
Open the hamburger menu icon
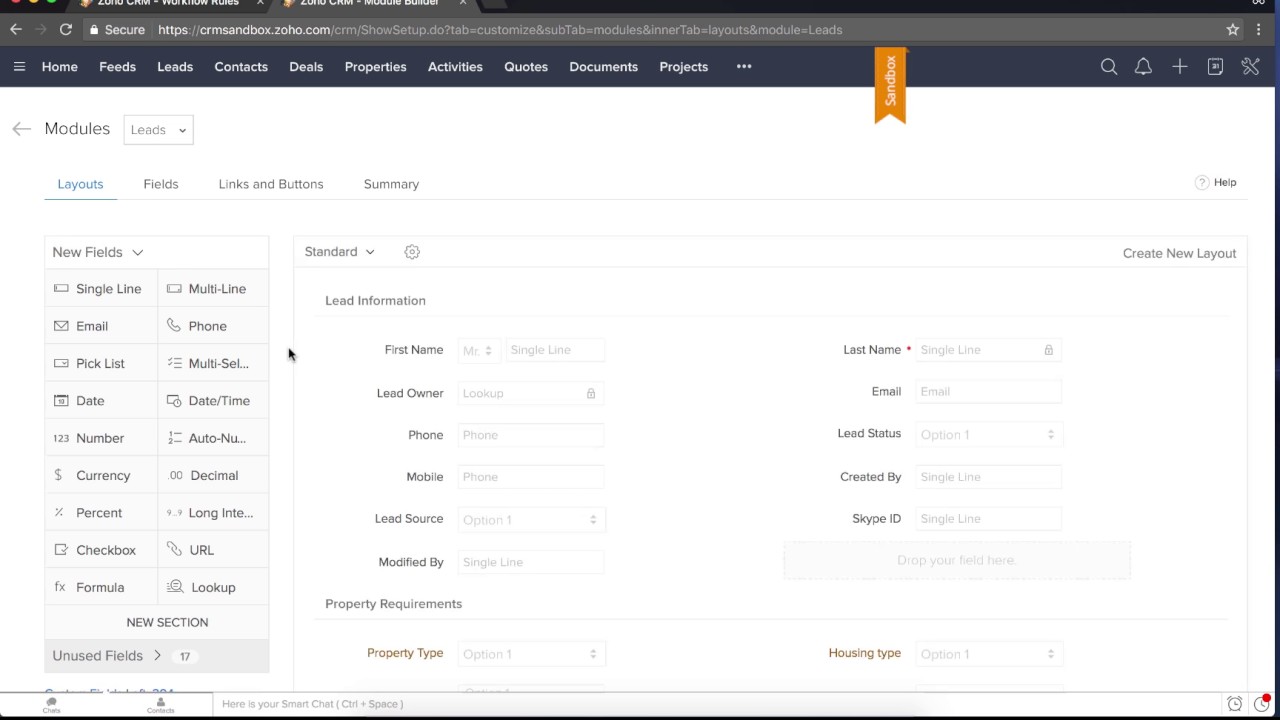19,67
